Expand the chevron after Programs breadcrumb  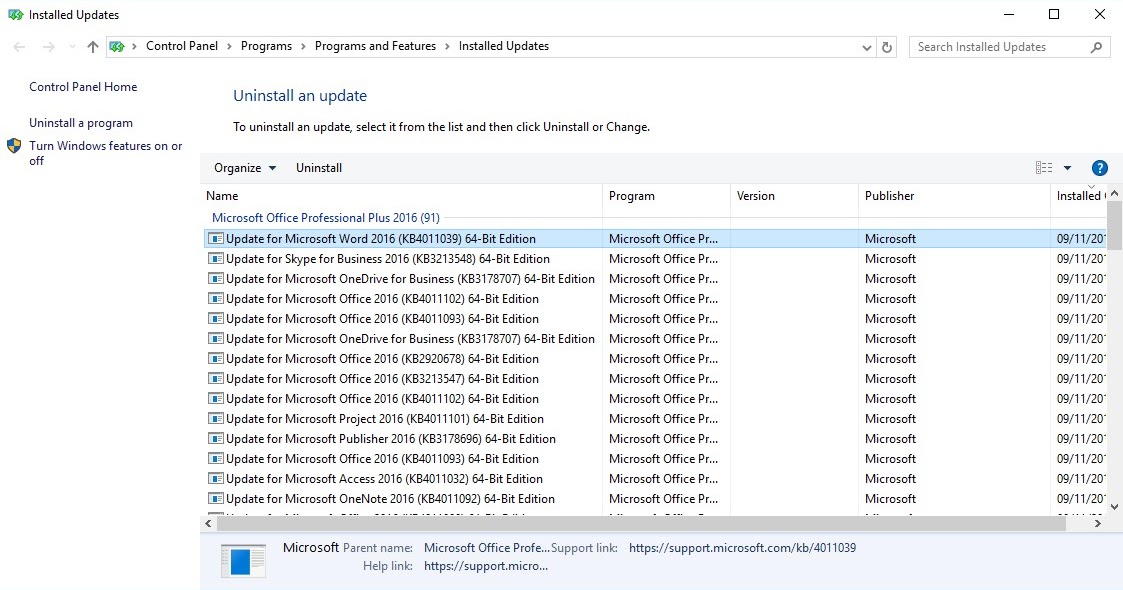coord(303,47)
